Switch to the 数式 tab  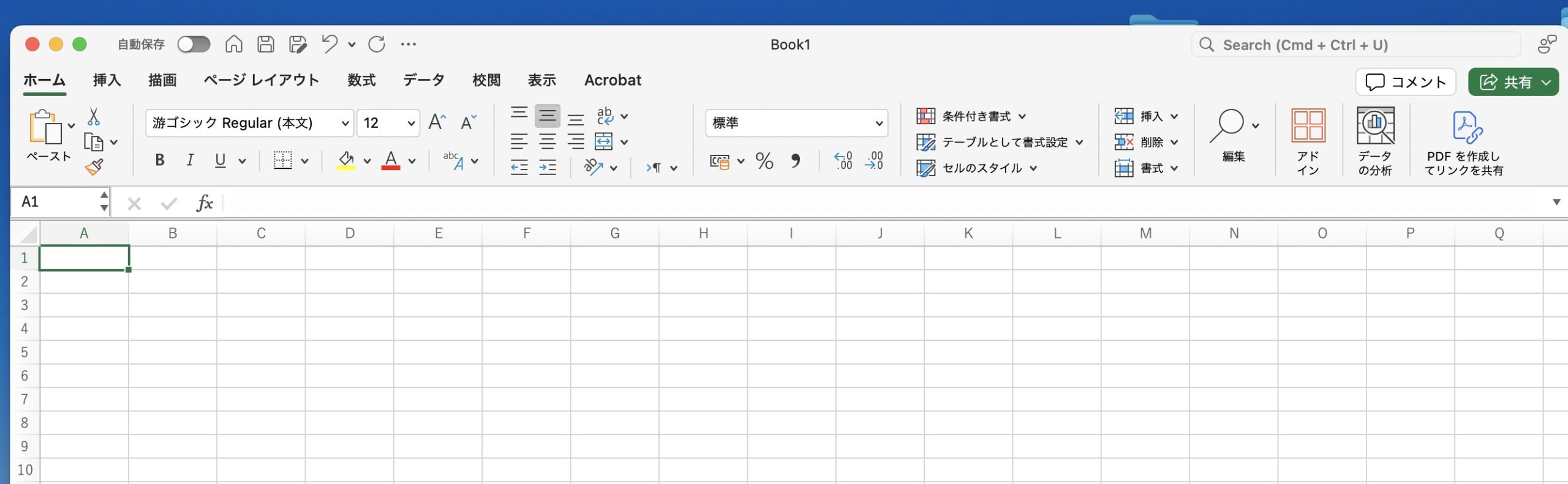tap(361, 80)
